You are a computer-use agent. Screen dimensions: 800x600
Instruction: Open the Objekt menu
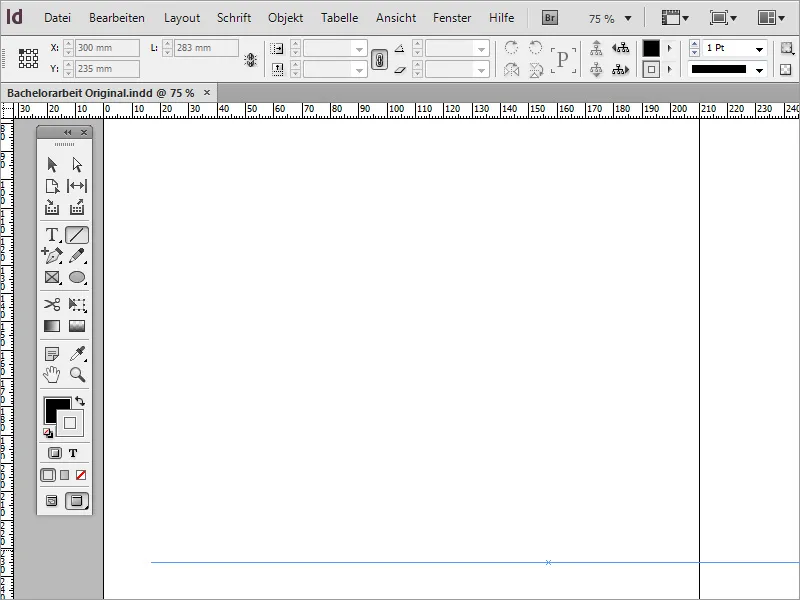pos(285,18)
